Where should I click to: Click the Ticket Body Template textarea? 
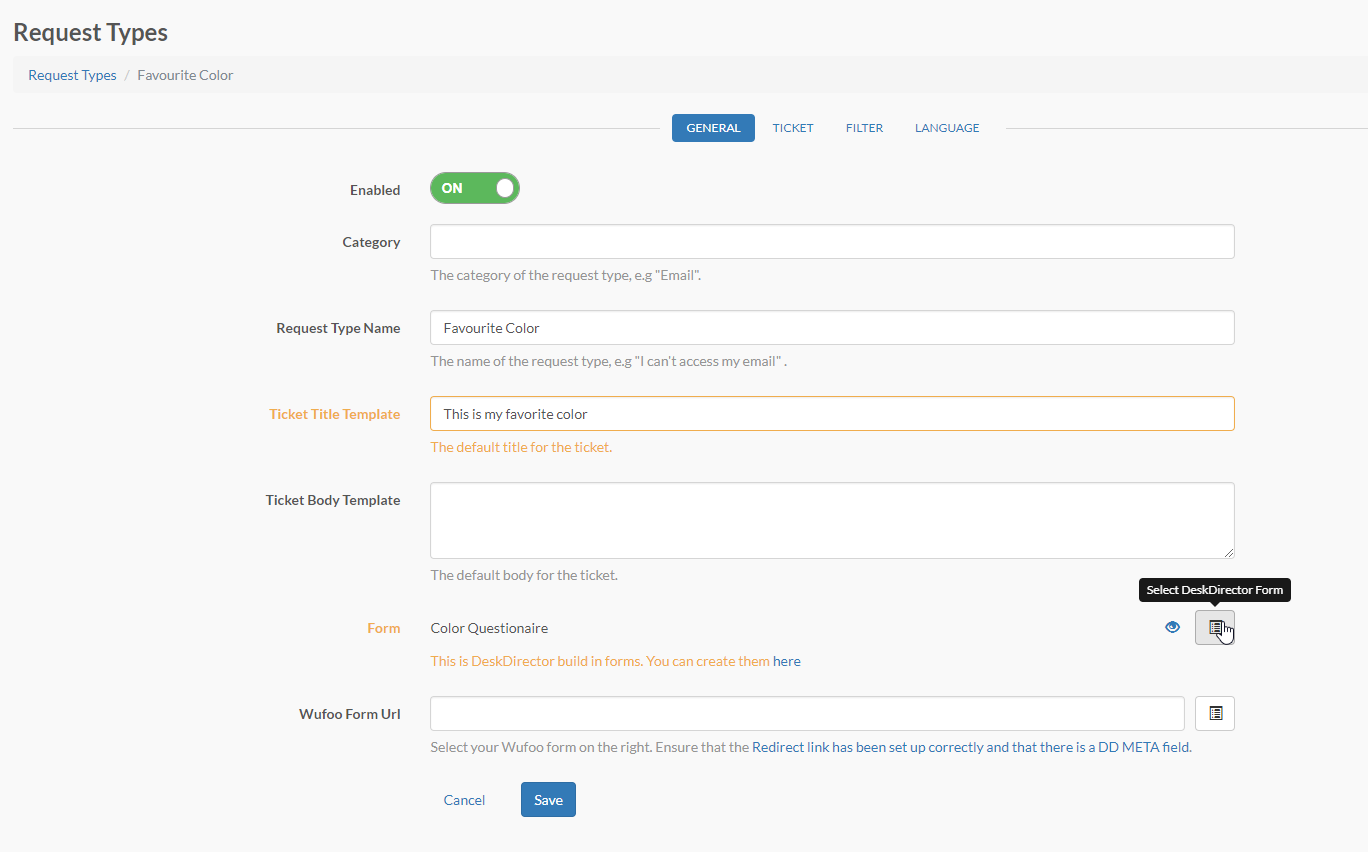pyautogui.click(x=832, y=521)
